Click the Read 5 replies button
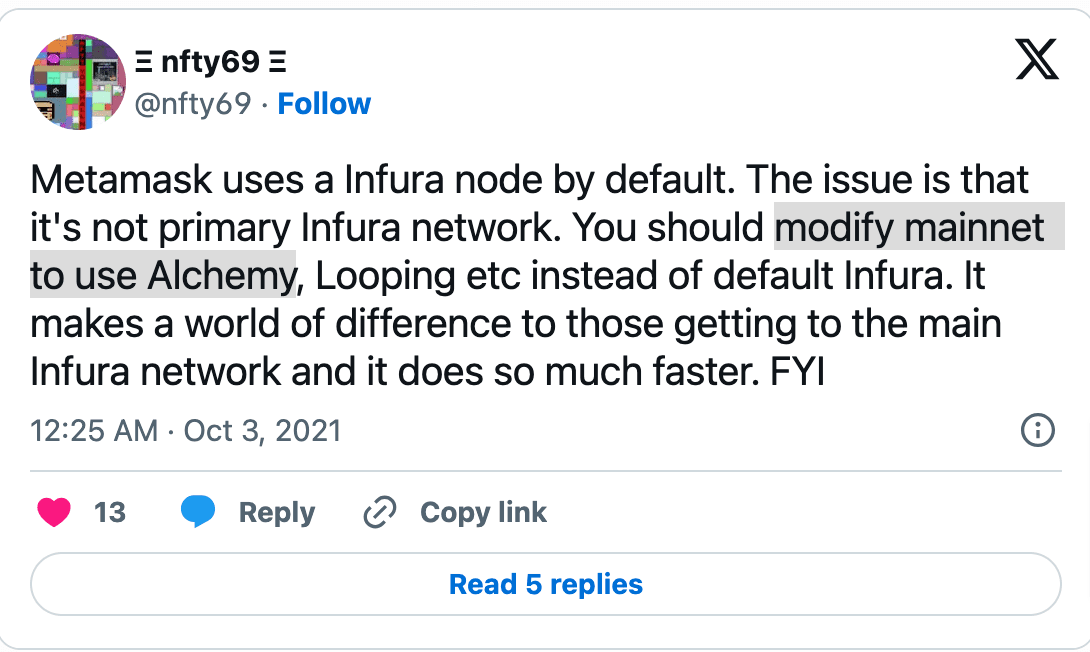Viewport: 1090px width, 652px height. (545, 584)
